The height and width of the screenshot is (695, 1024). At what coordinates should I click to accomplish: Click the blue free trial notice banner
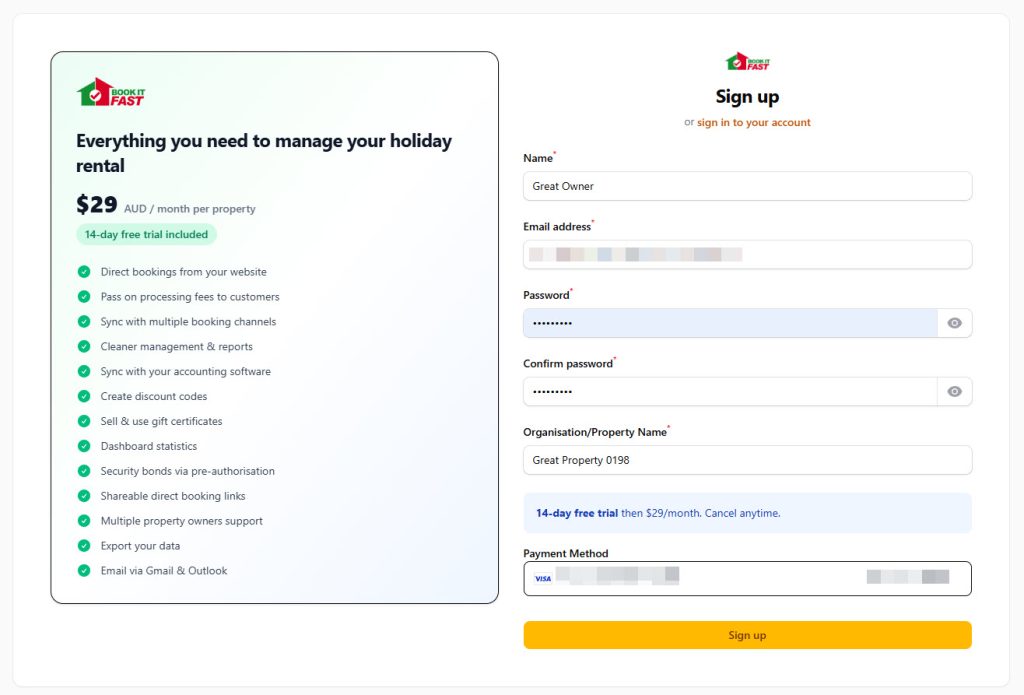click(x=747, y=513)
